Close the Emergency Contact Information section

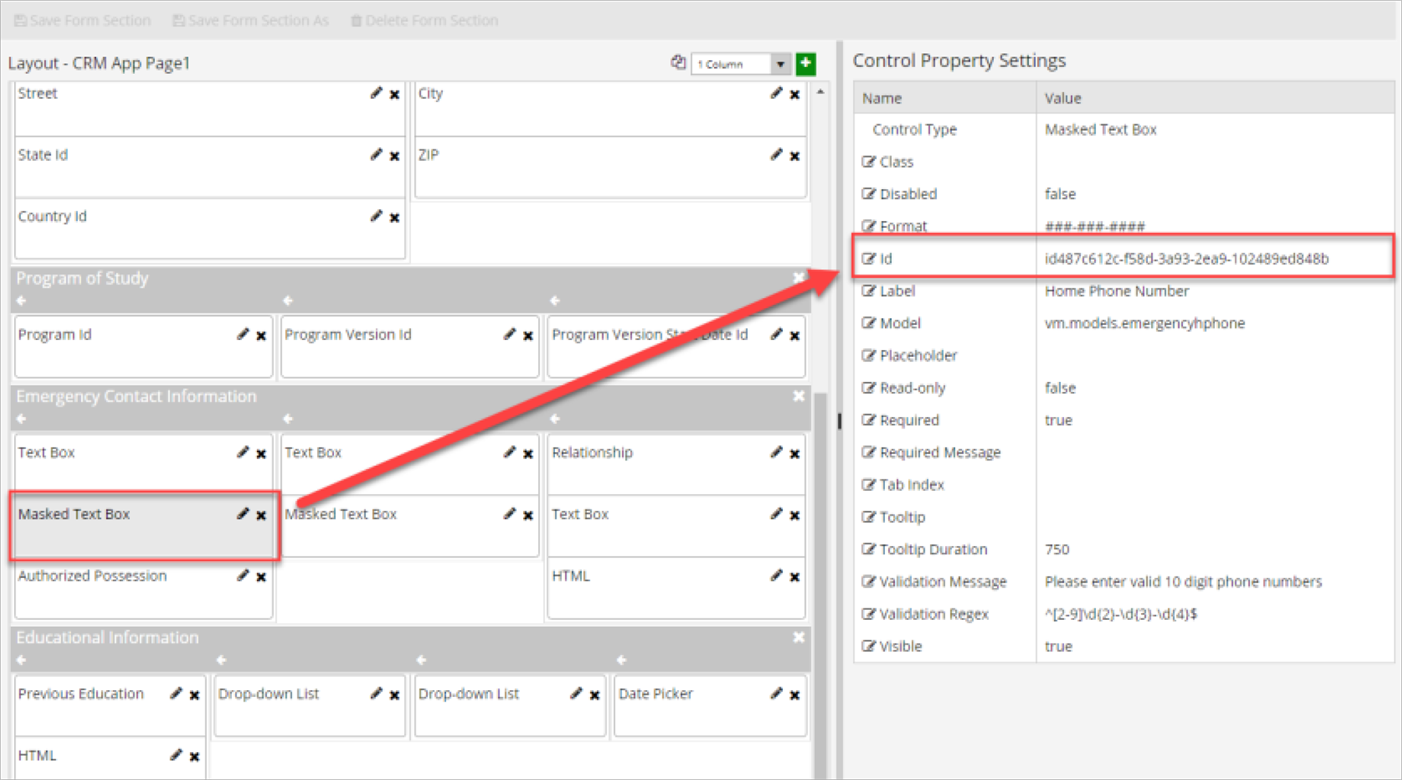(798, 396)
